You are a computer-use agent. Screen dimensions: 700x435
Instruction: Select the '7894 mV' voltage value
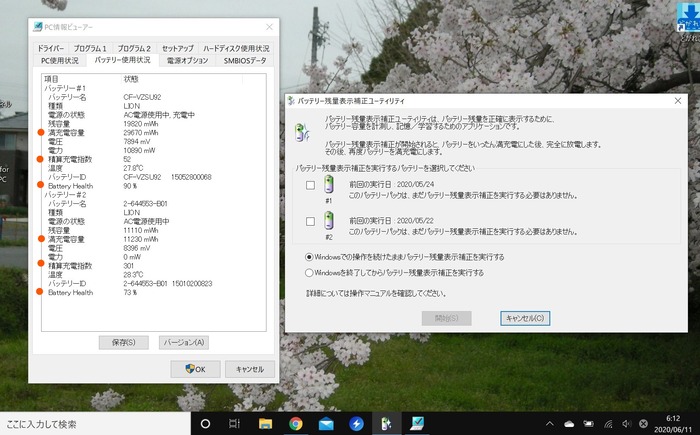point(137,142)
